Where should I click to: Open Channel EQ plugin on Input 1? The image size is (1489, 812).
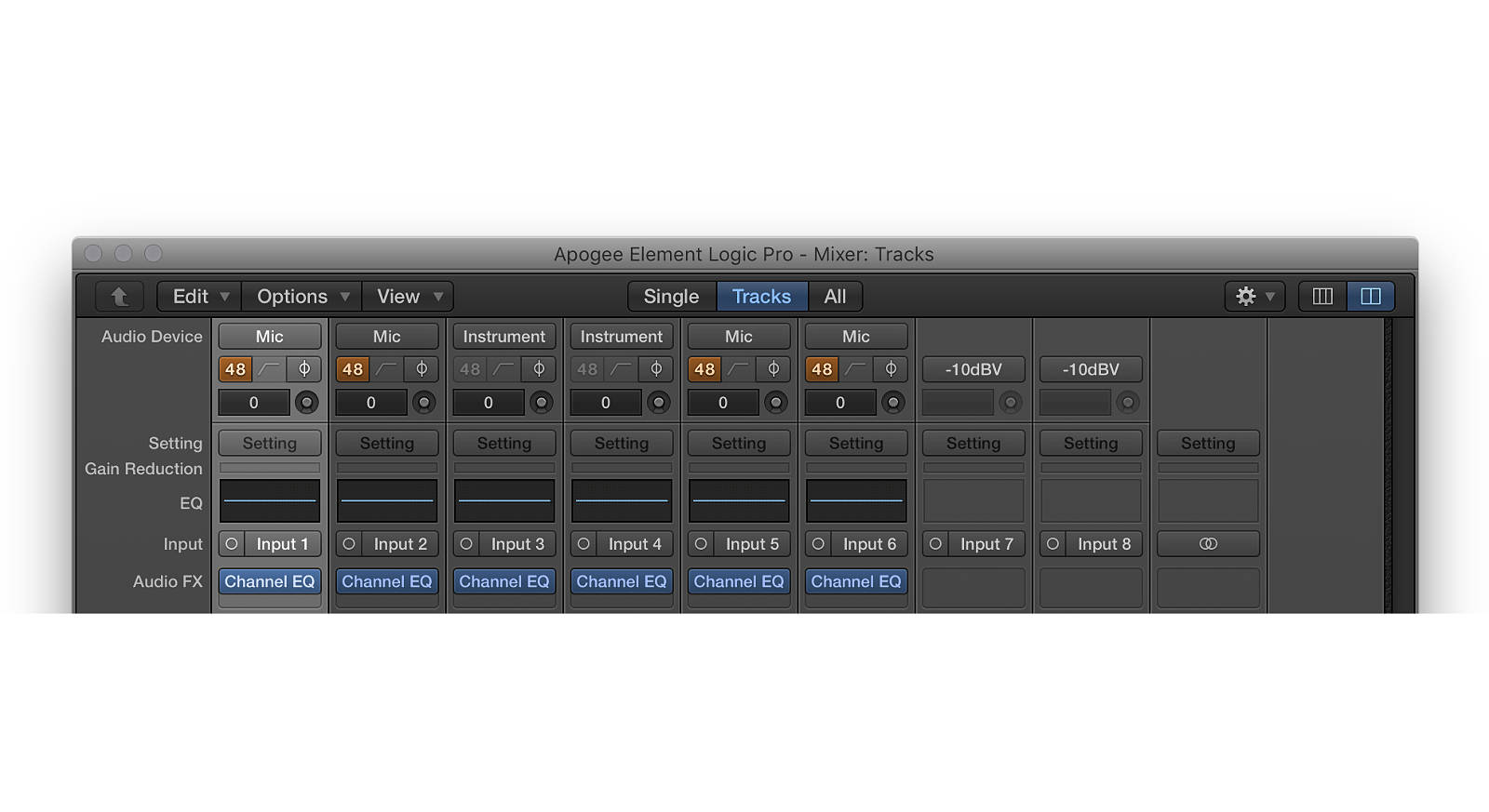click(270, 581)
